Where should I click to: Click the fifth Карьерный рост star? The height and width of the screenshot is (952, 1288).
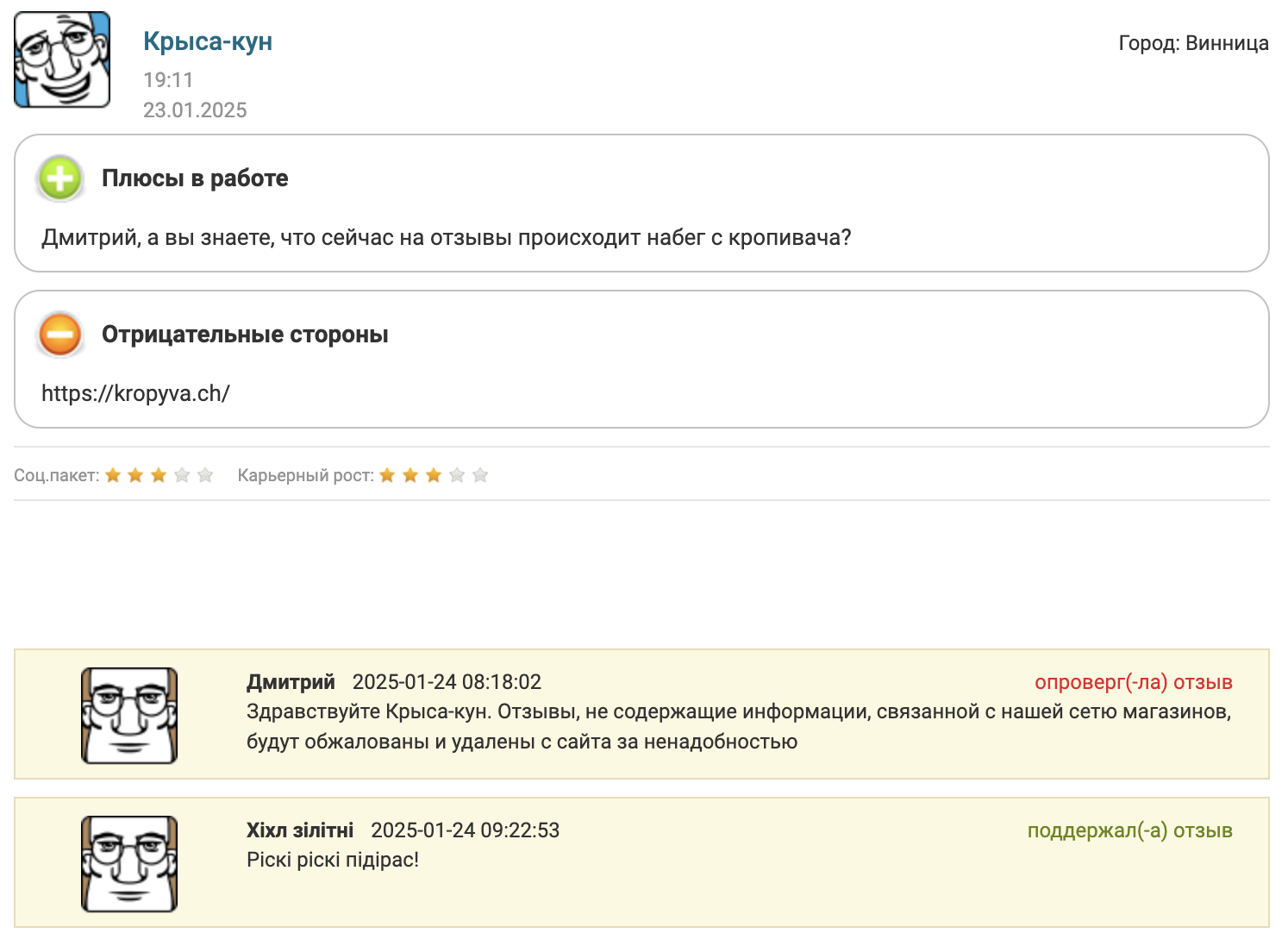point(480,475)
